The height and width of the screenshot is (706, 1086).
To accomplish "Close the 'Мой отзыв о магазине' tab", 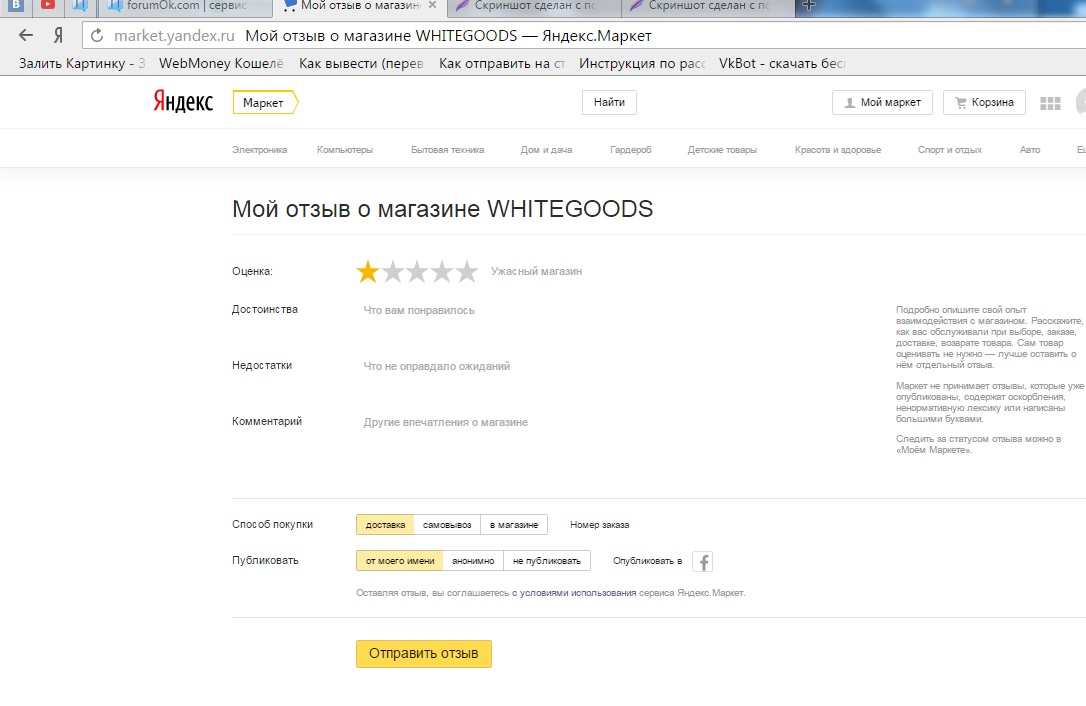I will pyautogui.click(x=433, y=6).
